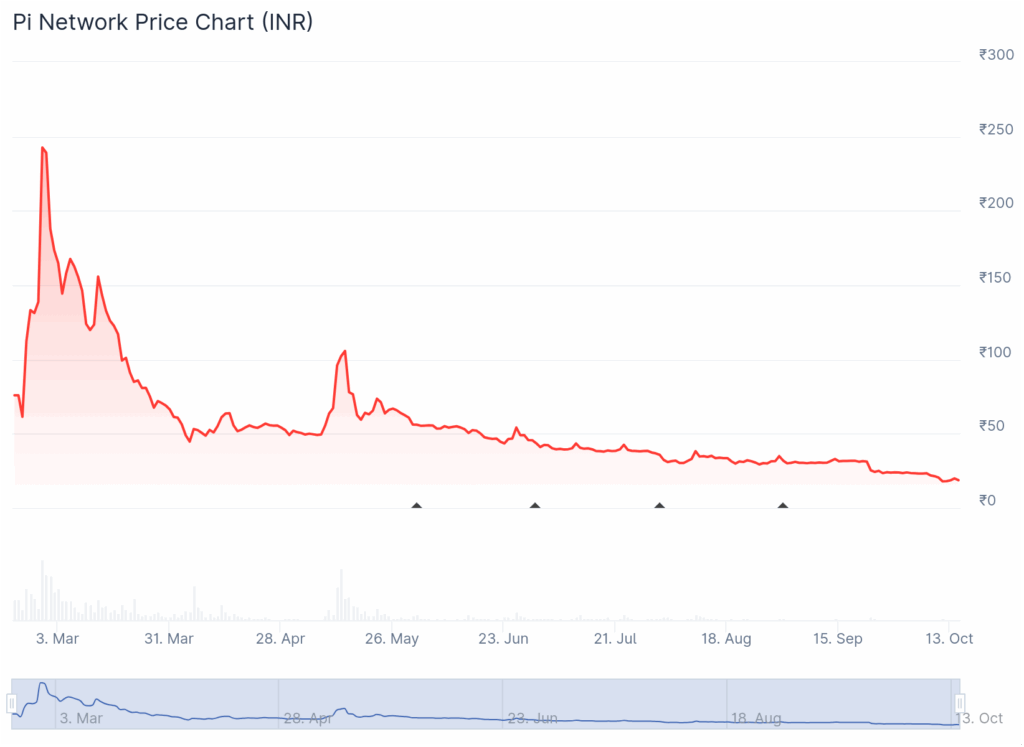The image size is (1024, 747).
Task: Click the highest price peak on the chart
Action: (43, 148)
